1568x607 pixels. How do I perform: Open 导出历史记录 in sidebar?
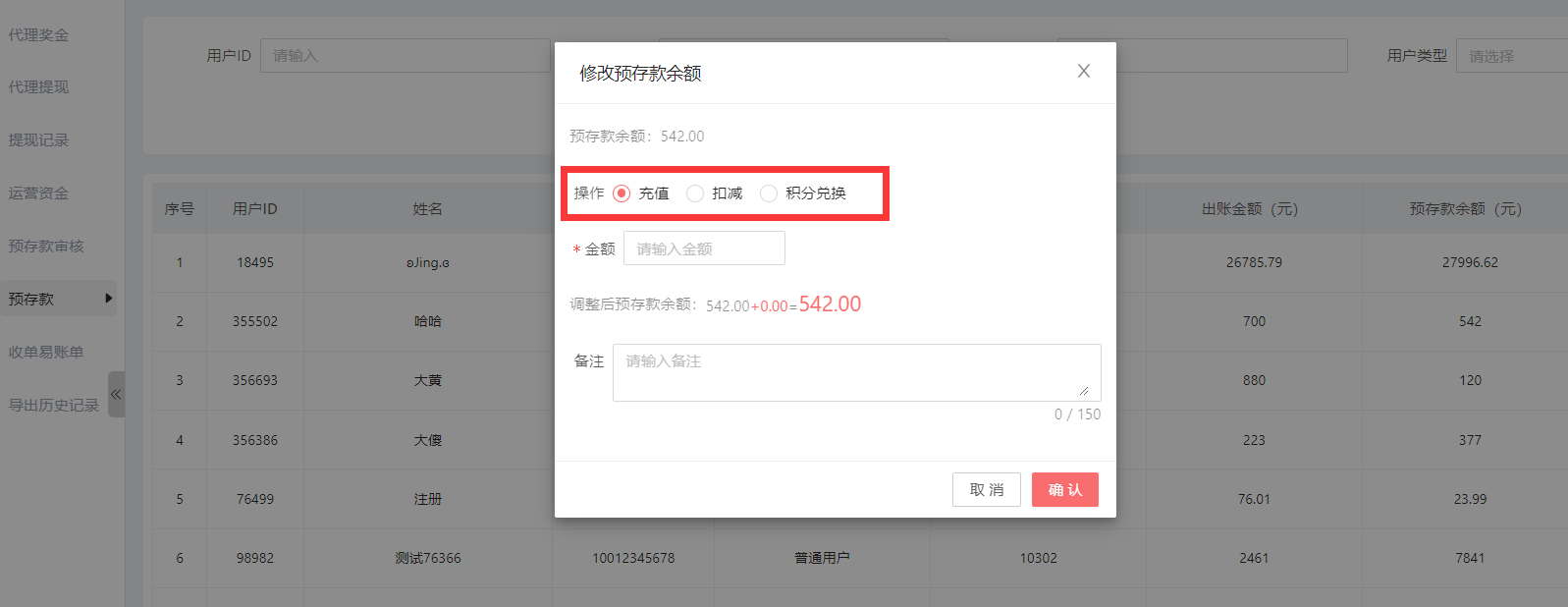click(54, 406)
